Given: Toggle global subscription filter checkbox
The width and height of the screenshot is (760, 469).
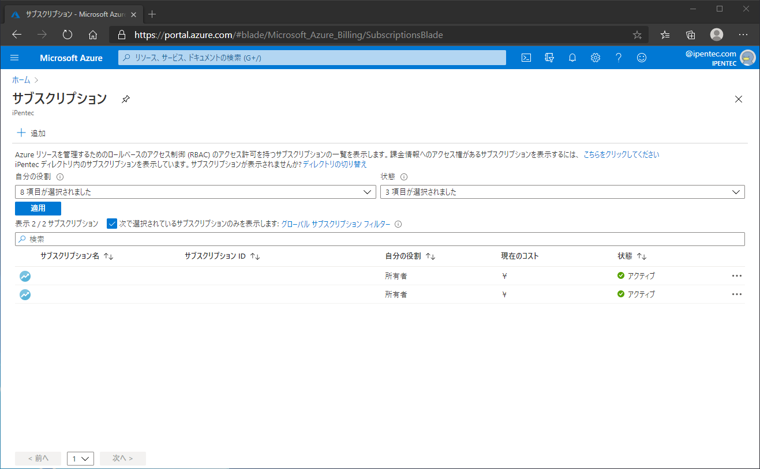Looking at the screenshot, I should click(112, 223).
